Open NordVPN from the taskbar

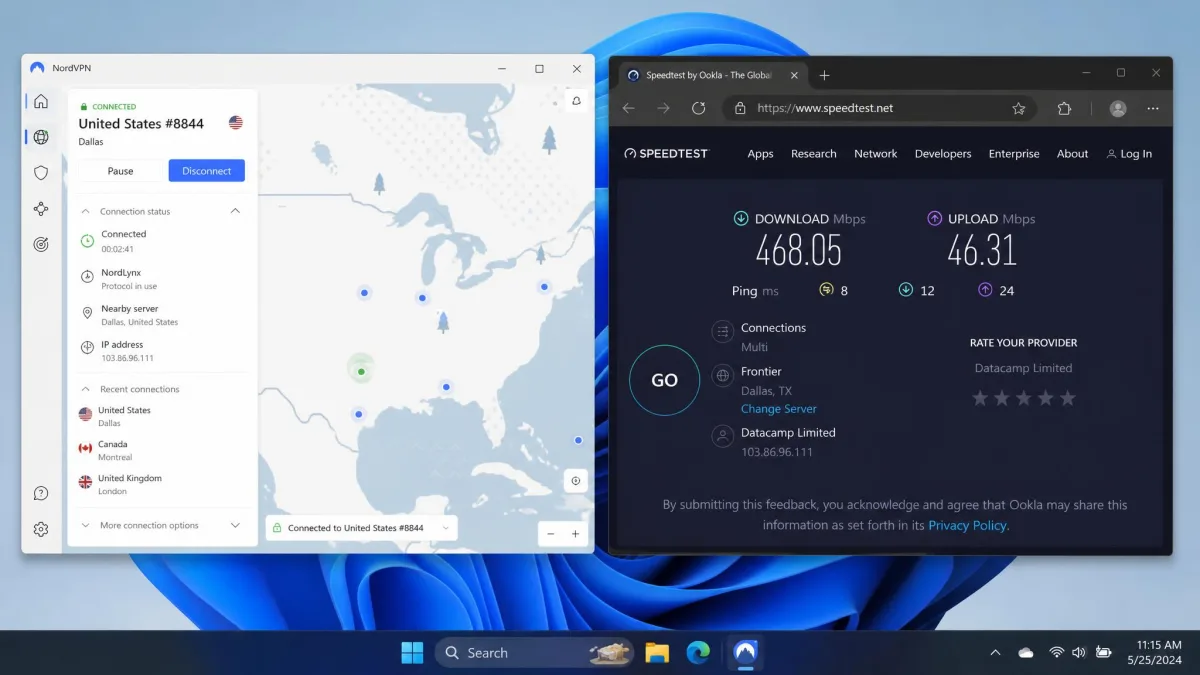[x=745, y=653]
